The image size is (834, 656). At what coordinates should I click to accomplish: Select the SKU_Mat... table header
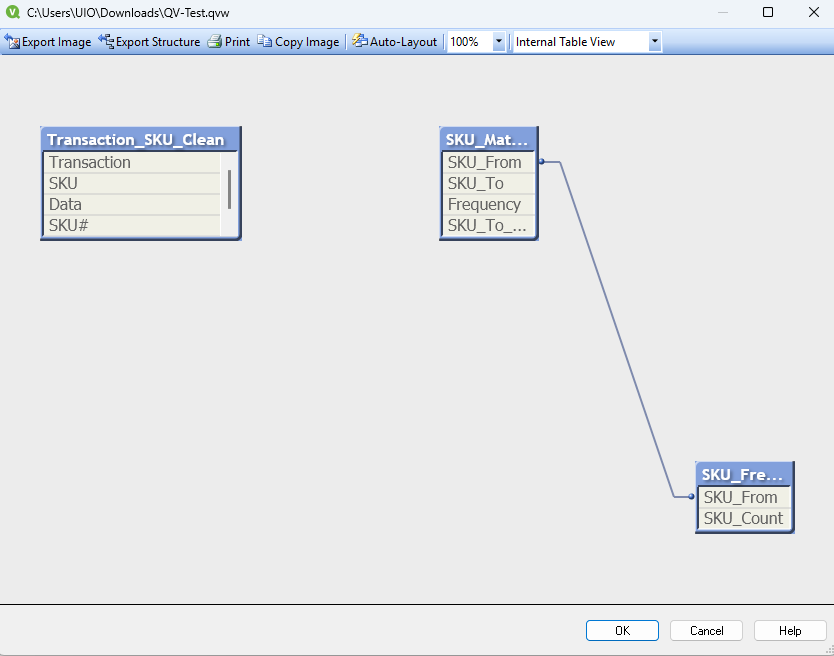click(x=489, y=139)
